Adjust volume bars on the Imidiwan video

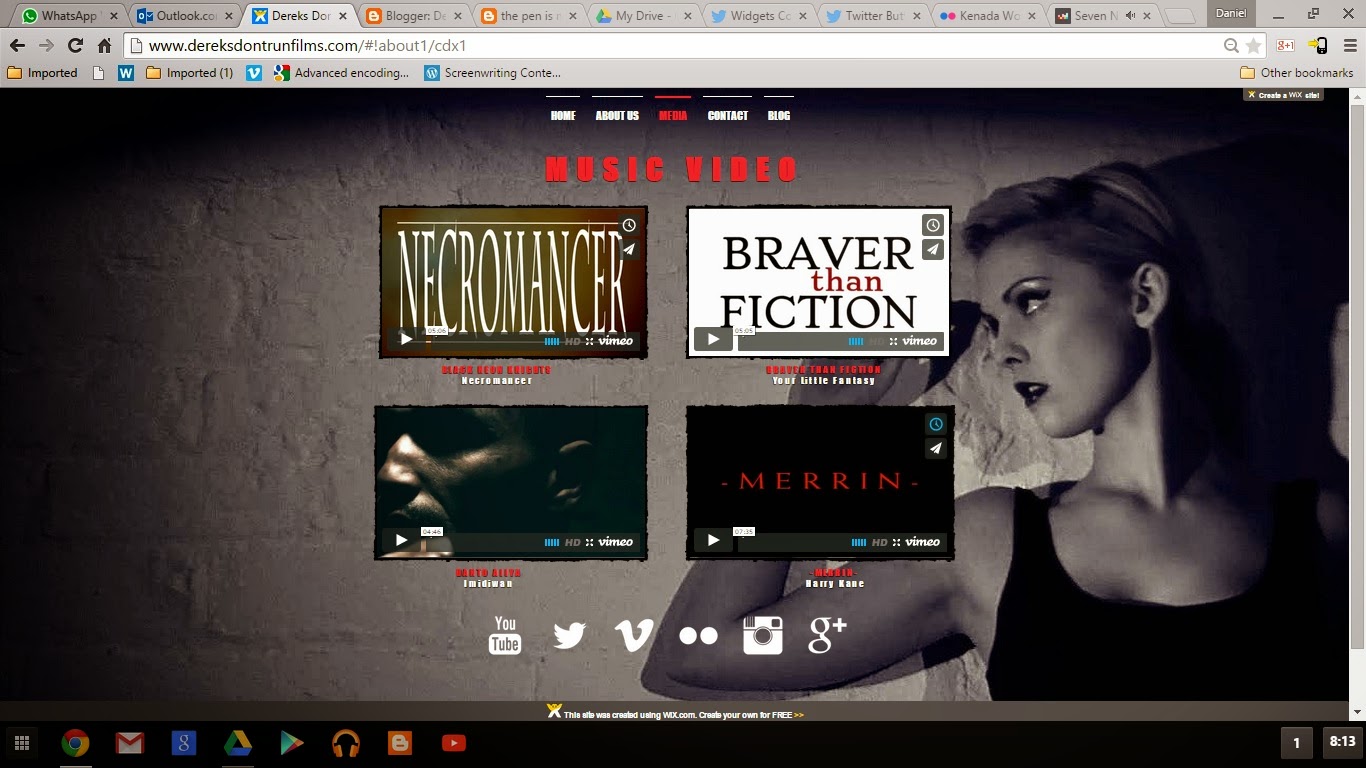(x=552, y=542)
